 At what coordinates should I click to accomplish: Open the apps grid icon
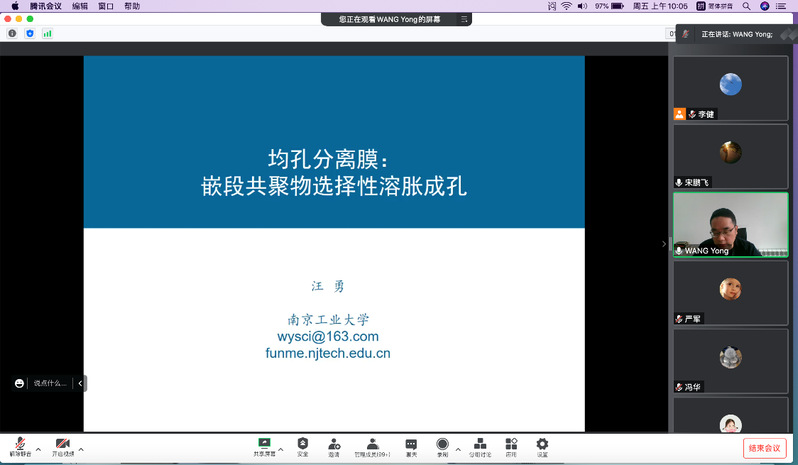coord(511,444)
